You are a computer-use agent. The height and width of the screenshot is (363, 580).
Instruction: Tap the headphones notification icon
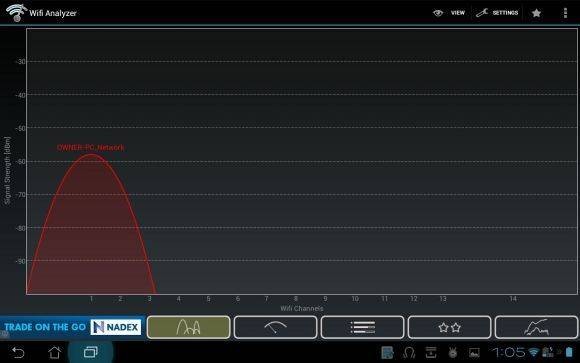[409, 353]
